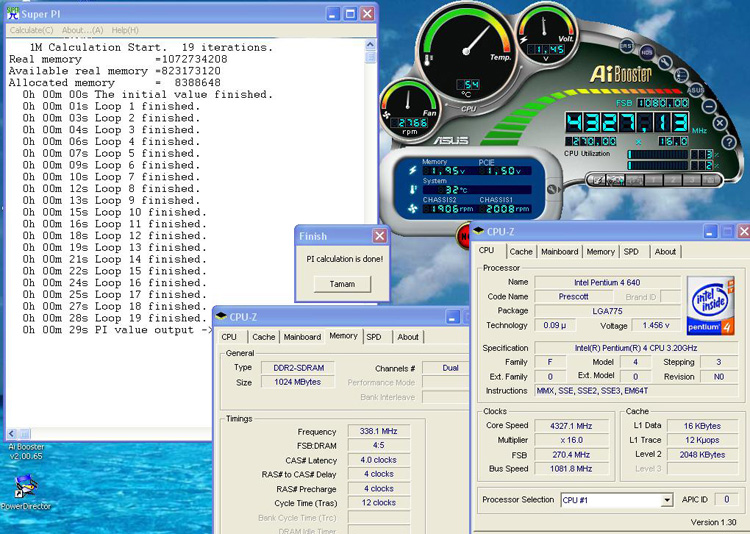This screenshot has width=750, height=534.
Task: Click Core Speed value 4327.1 MHz
Action: point(571,426)
